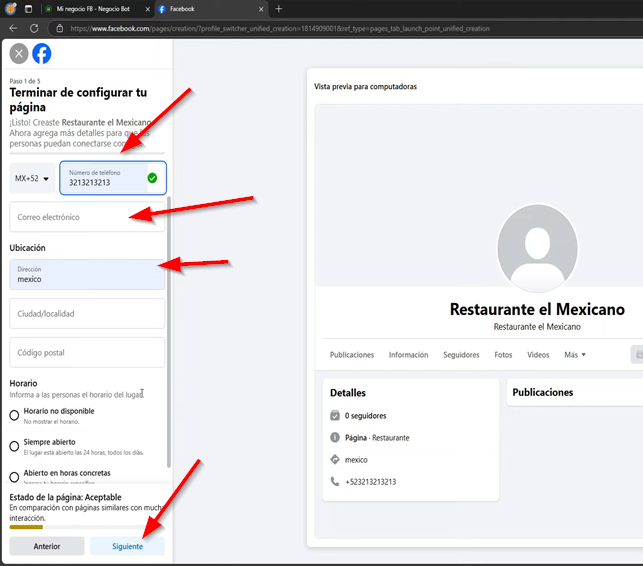Open the Fotos tab in preview
The image size is (643, 566).
click(503, 355)
